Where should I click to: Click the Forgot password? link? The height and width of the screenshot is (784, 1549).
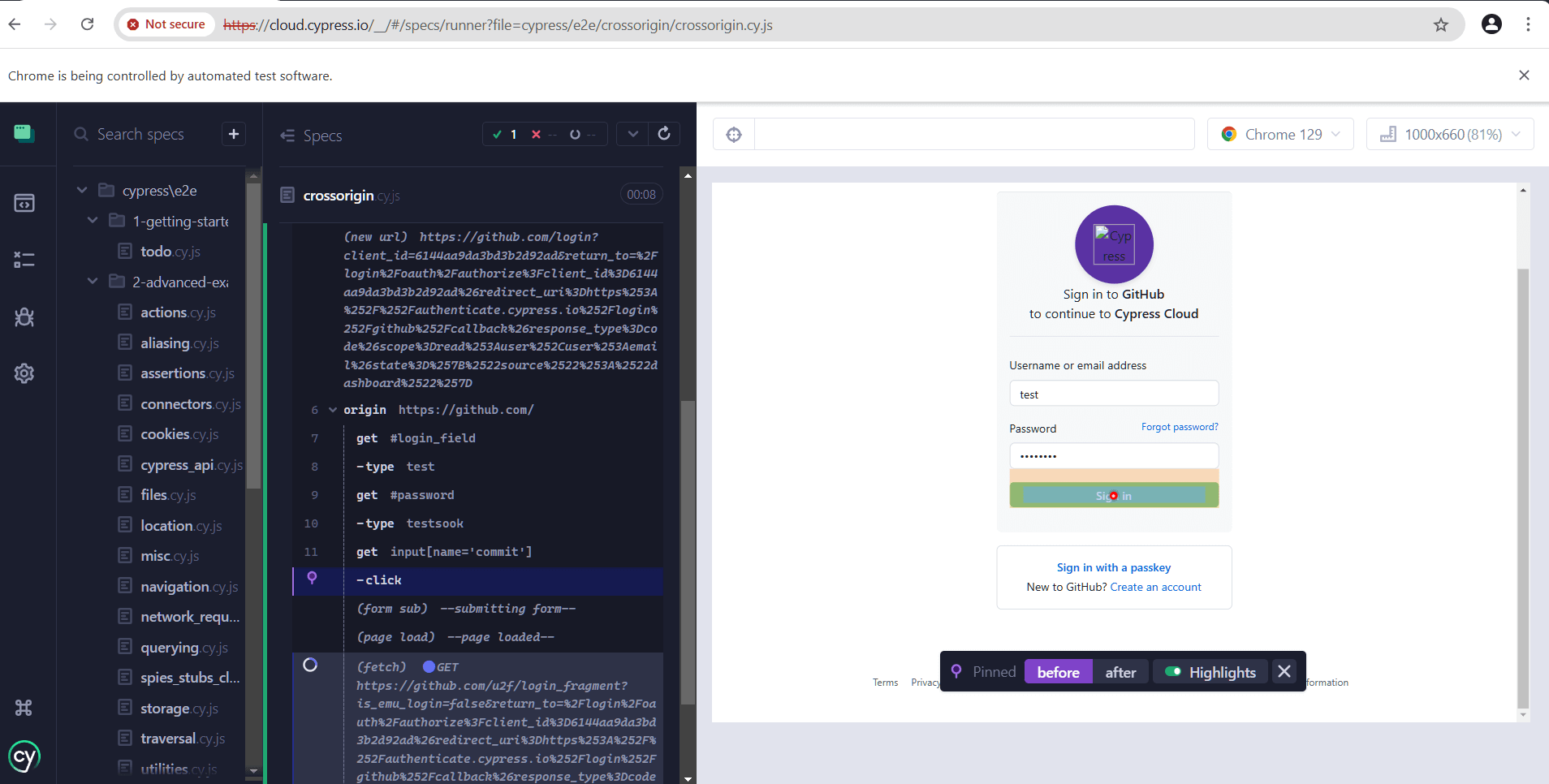click(1180, 427)
